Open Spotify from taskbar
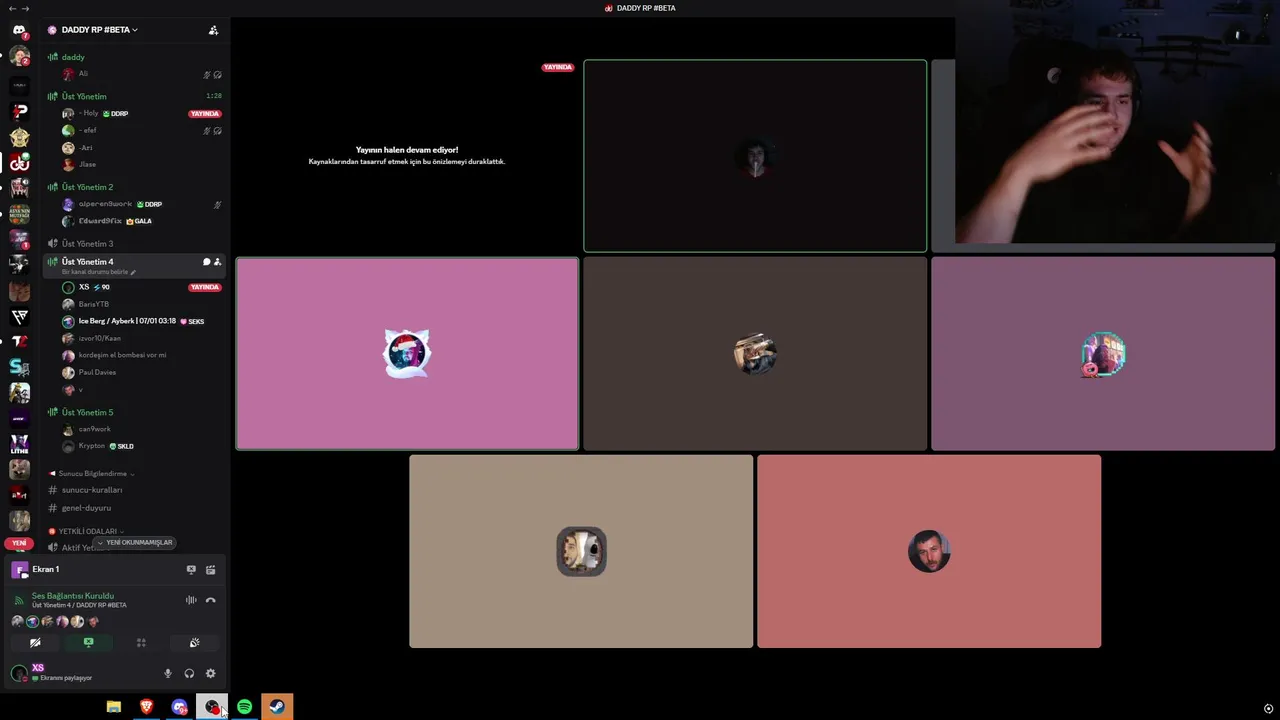The width and height of the screenshot is (1280, 720). [244, 707]
